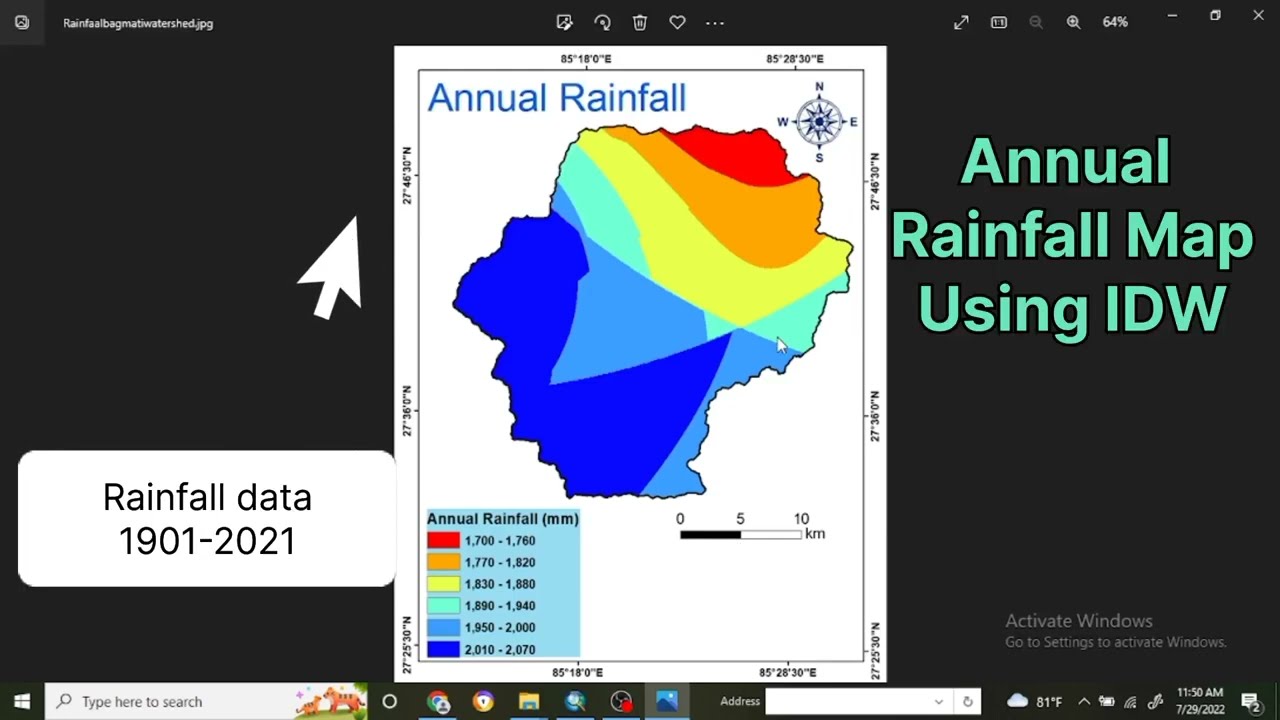This screenshot has width=1280, height=720.
Task: Click the Address bar refresh button
Action: [967, 702]
